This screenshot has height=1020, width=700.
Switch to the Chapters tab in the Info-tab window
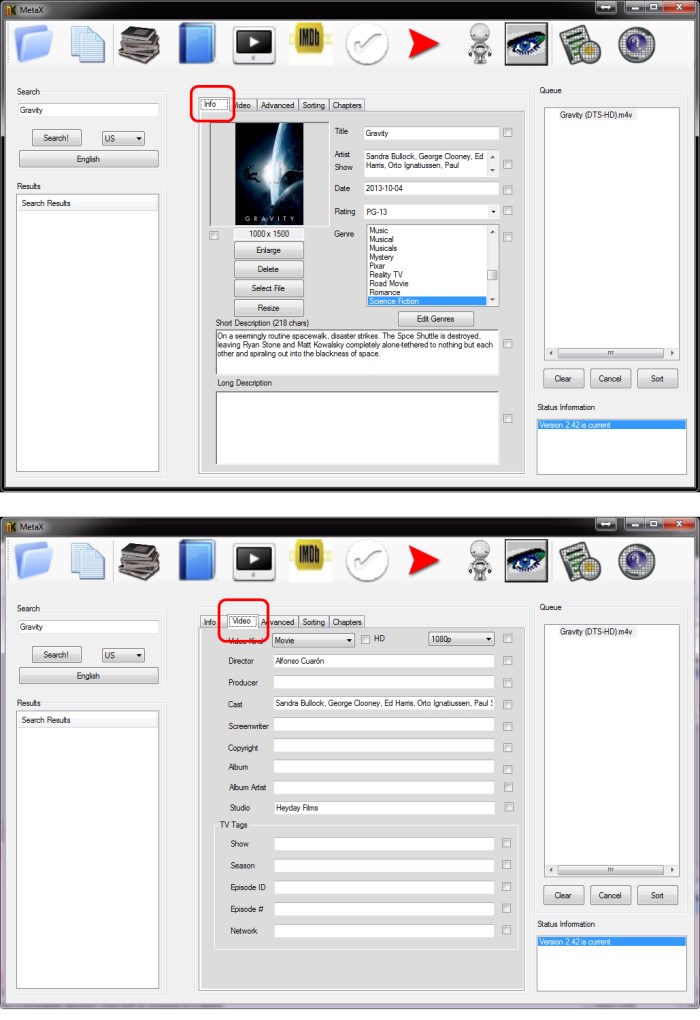point(347,105)
